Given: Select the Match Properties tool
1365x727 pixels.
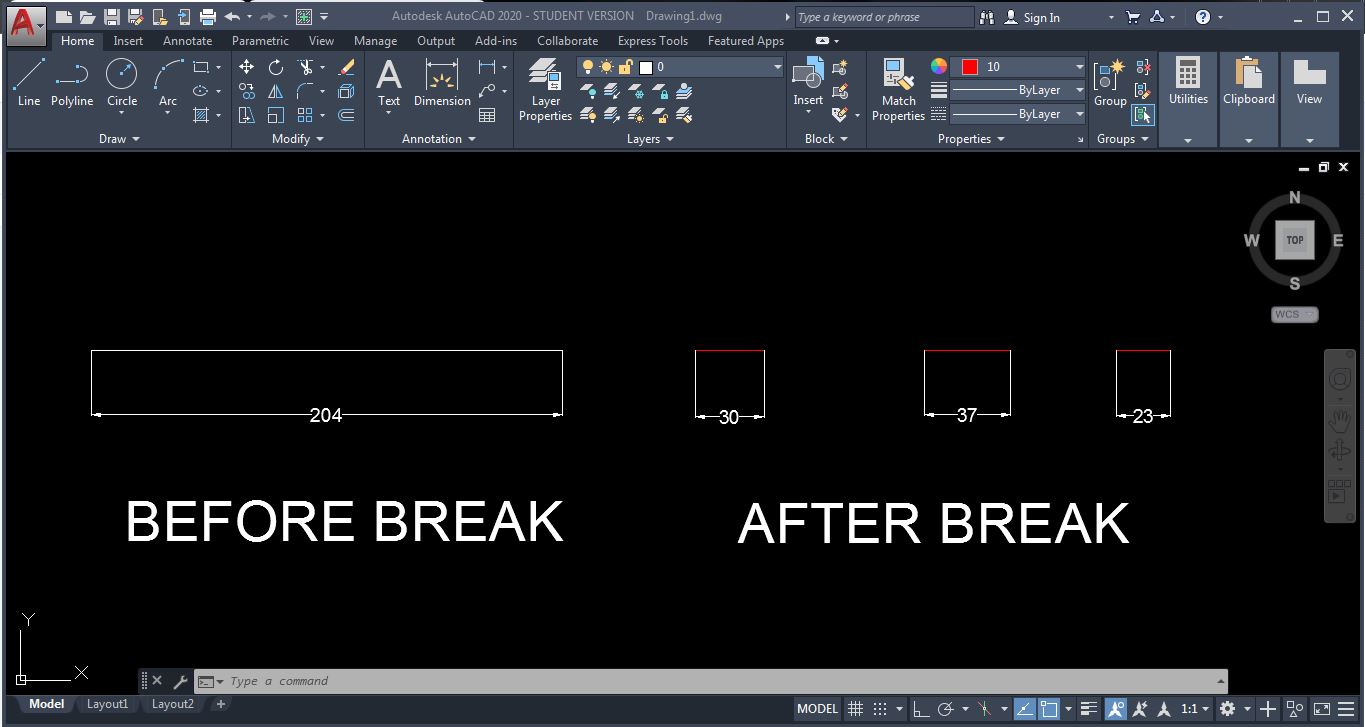Looking at the screenshot, I should 897,90.
